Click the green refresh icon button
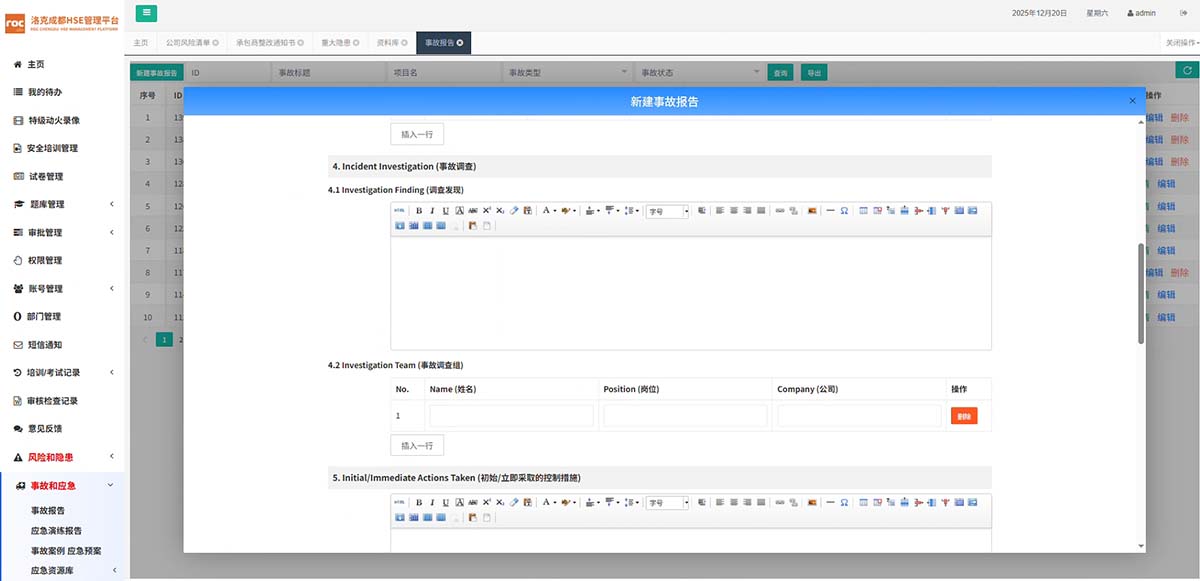The width and height of the screenshot is (1200, 581). (1186, 71)
